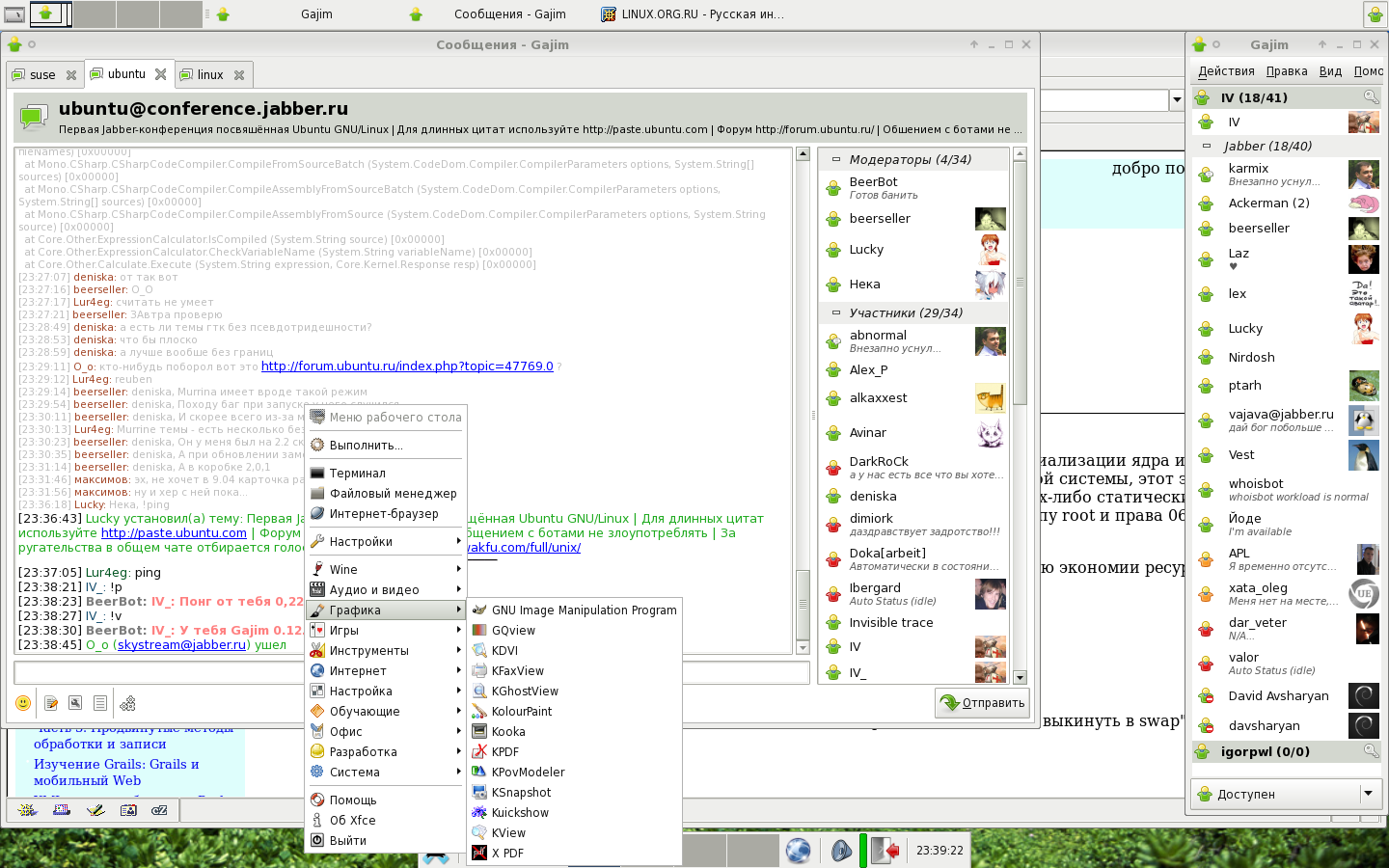Open Composer from the browser component bar
The height and width of the screenshot is (868, 1389).
point(95,810)
